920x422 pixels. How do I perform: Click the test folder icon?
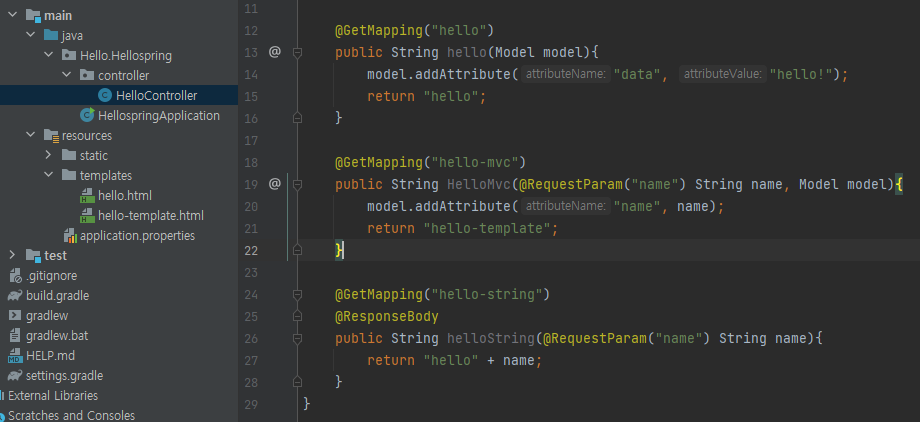[x=33, y=256]
